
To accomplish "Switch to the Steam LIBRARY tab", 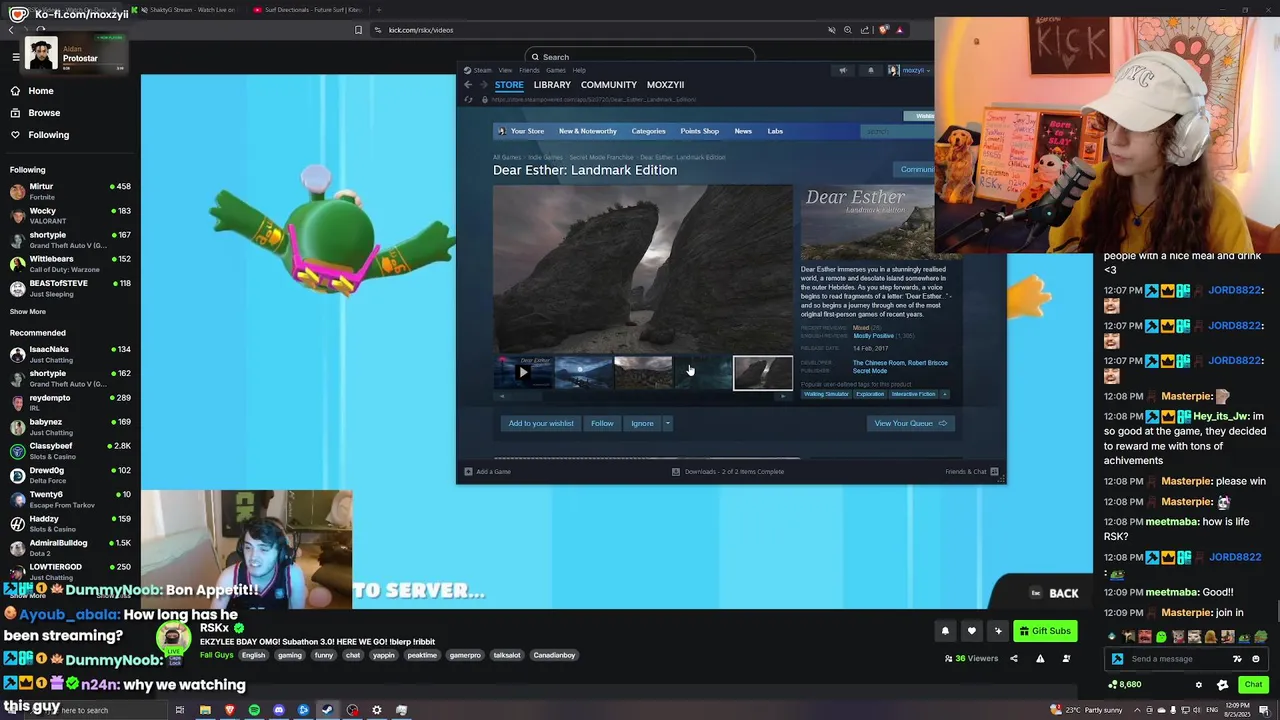I will (552, 85).
